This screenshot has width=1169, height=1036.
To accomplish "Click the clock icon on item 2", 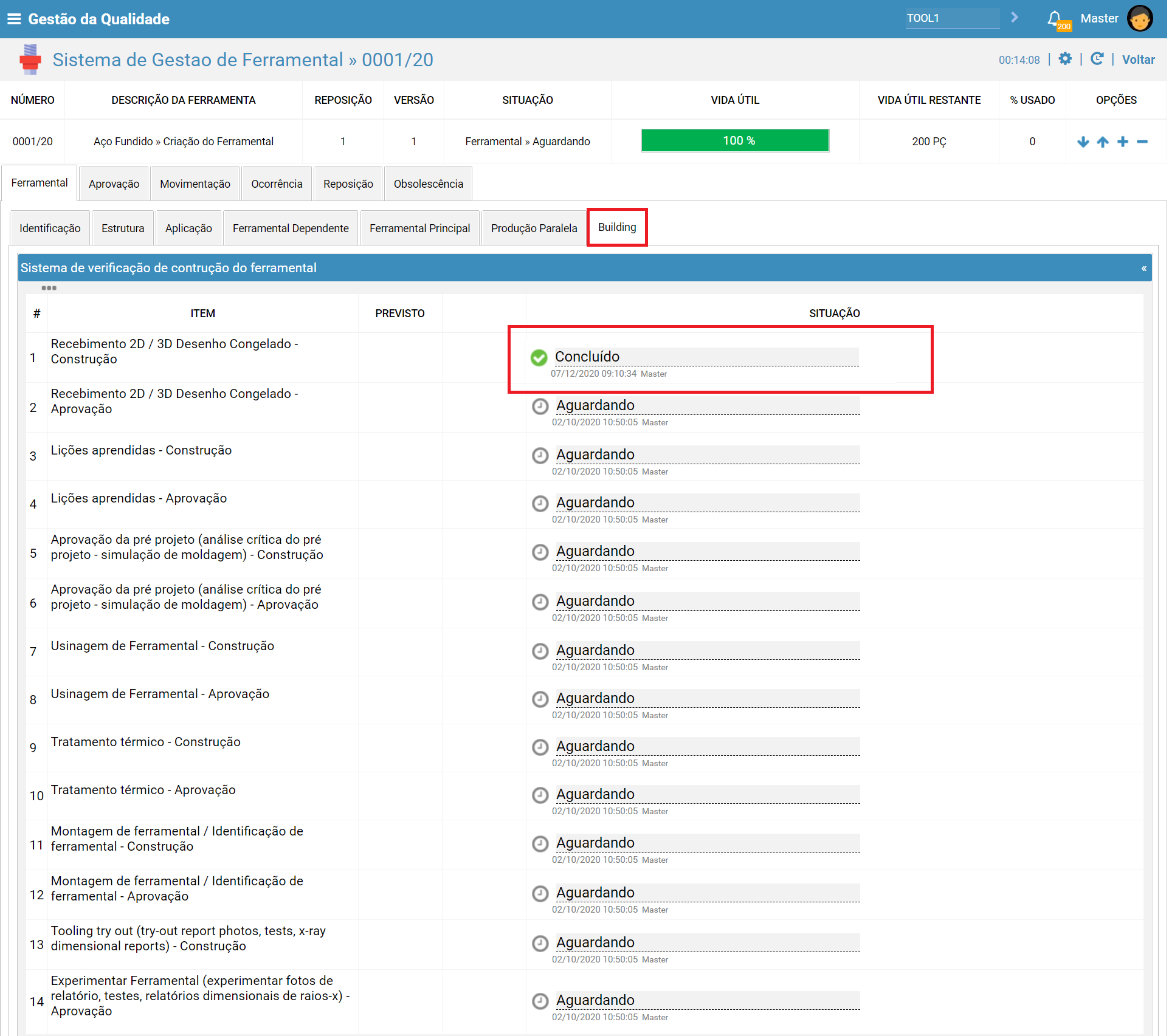I will pyautogui.click(x=541, y=407).
